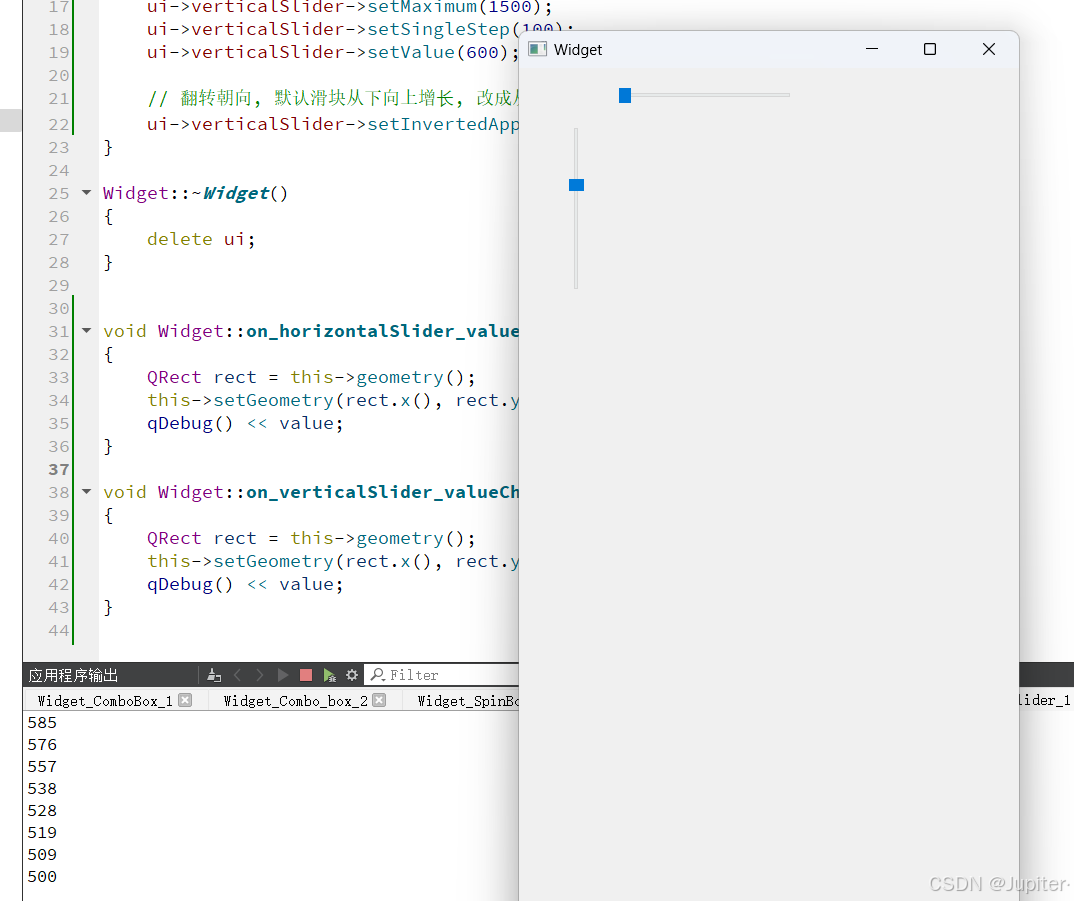Go to next output item arrow
The image size is (1074, 901).
260,675
